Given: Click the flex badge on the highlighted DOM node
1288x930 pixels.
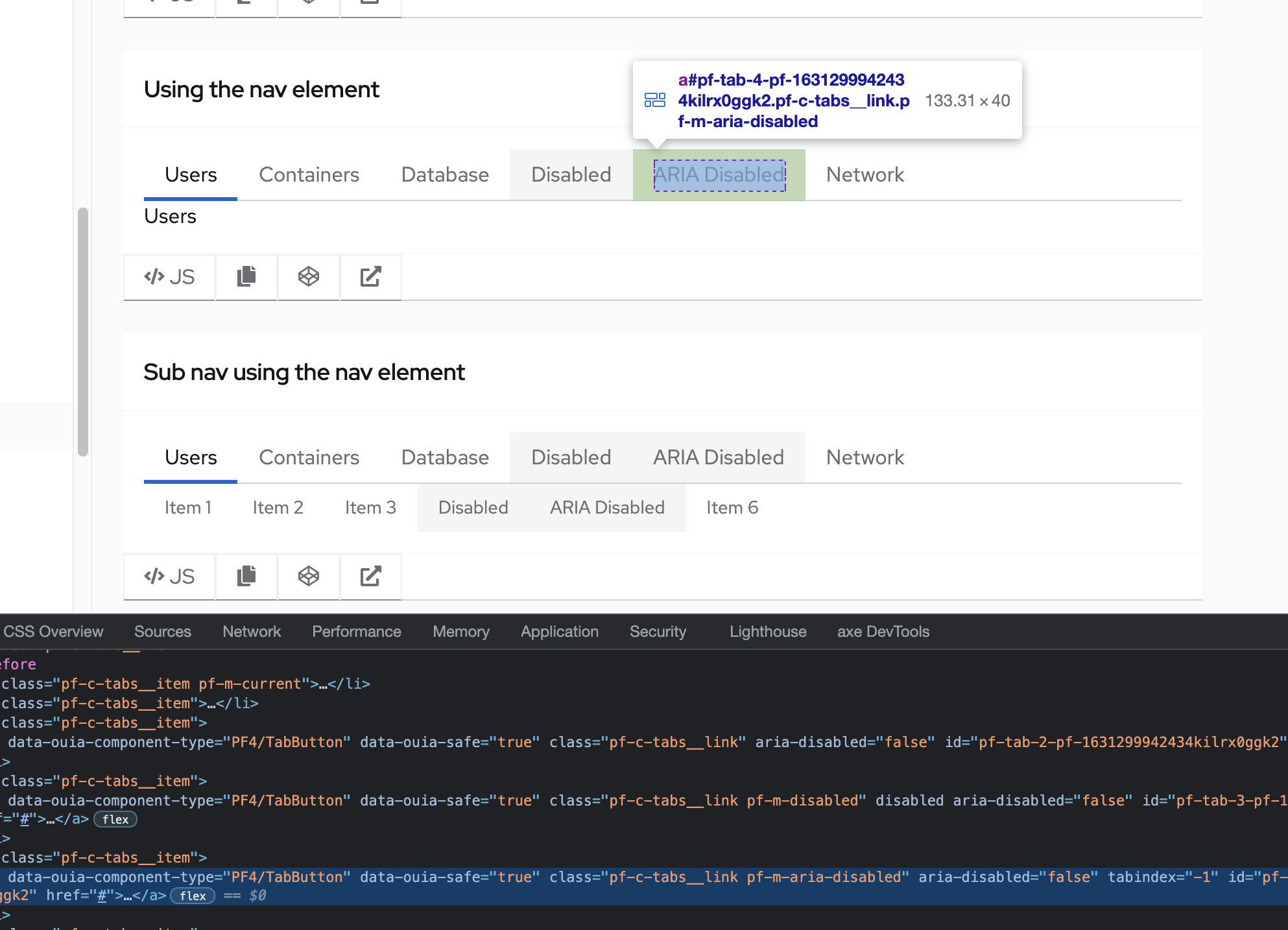Looking at the screenshot, I should point(193,896).
